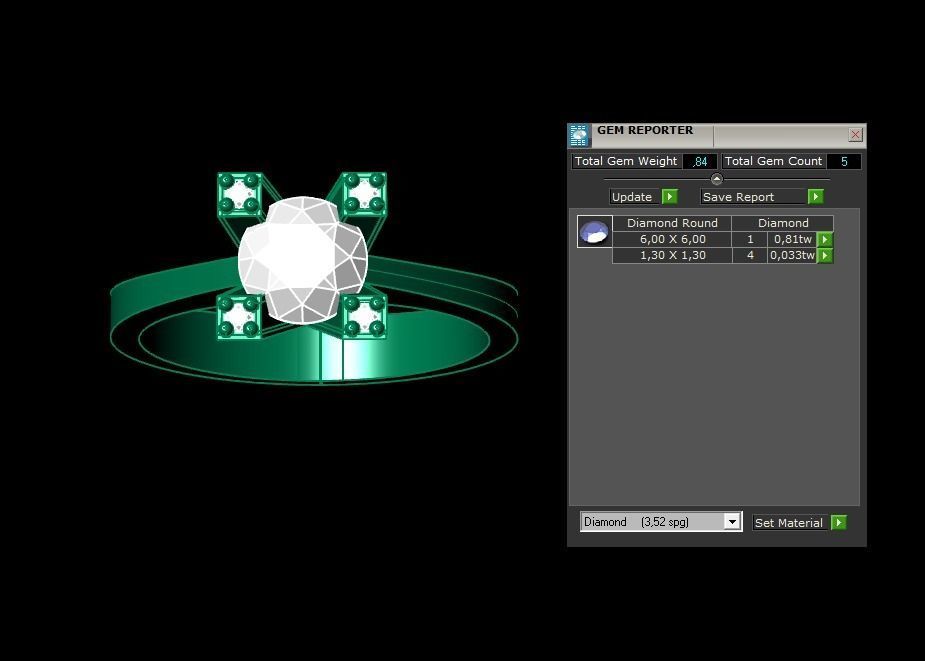Click the Gem Reporter panel icon
The height and width of the screenshot is (661, 925).
579,136
